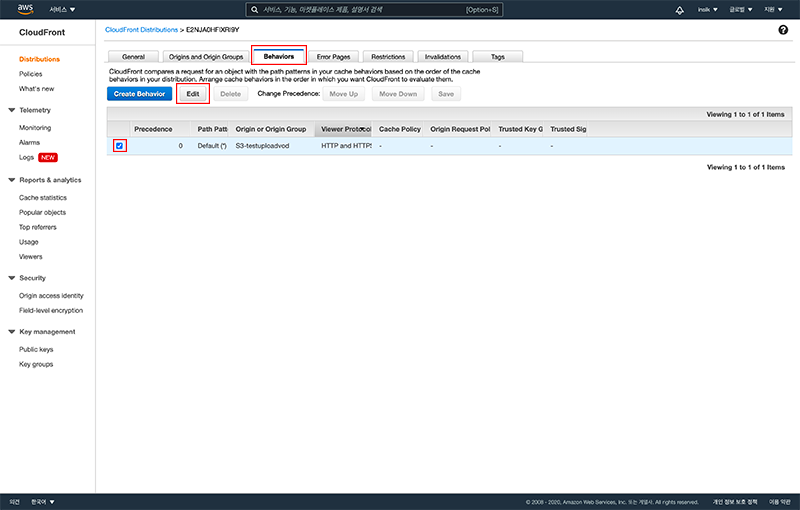Image resolution: width=800 pixels, height=510 pixels.
Task: Sort by the Viewer Protocol column header
Action: pyautogui.click(x=343, y=129)
